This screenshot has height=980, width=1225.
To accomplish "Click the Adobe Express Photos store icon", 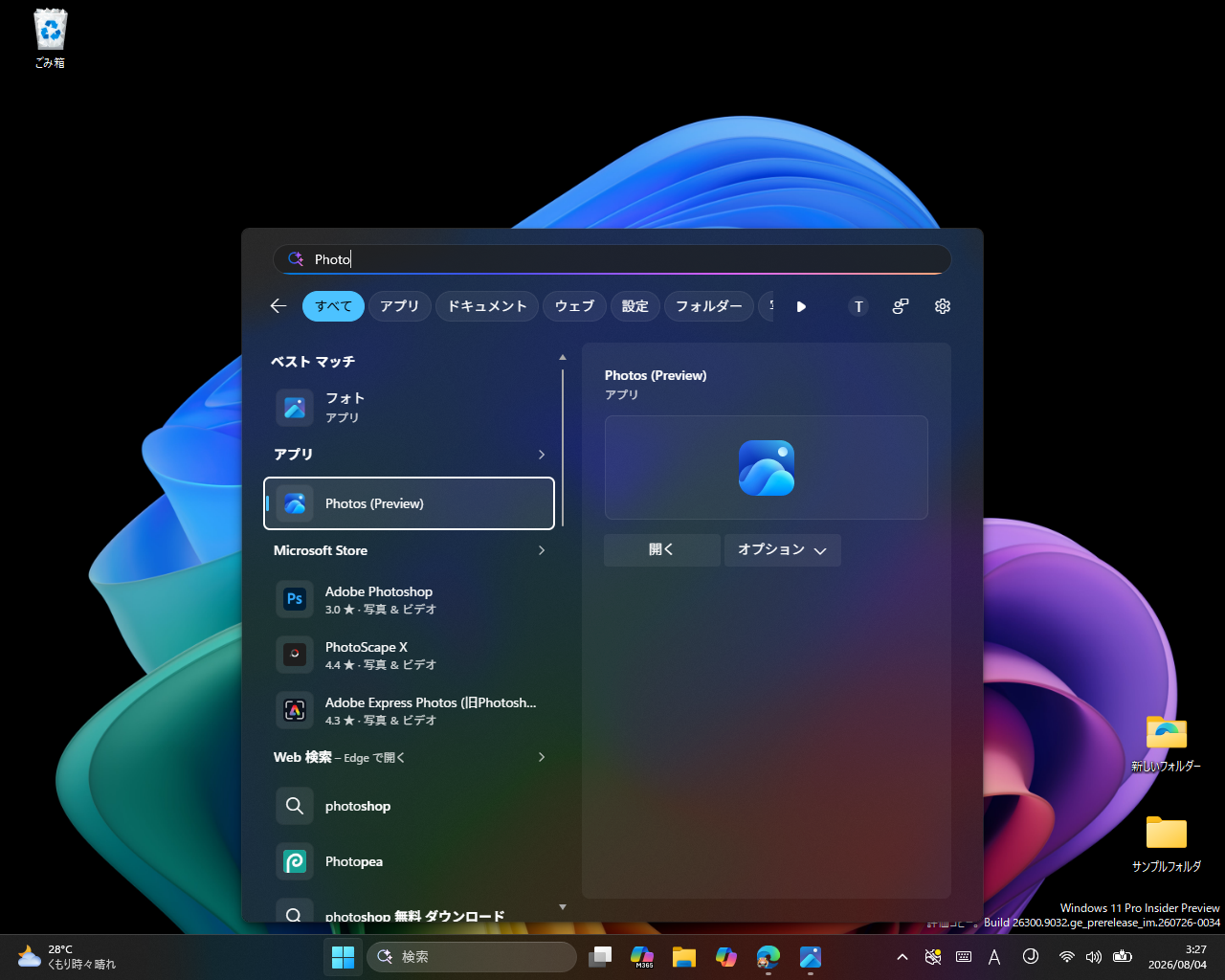I will (x=295, y=710).
